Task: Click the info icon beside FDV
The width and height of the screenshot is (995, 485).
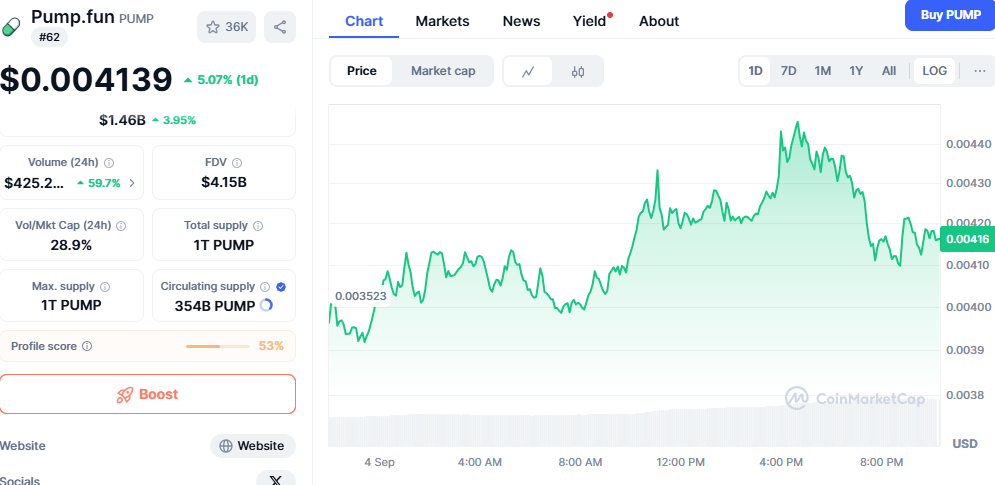Action: tap(232, 162)
